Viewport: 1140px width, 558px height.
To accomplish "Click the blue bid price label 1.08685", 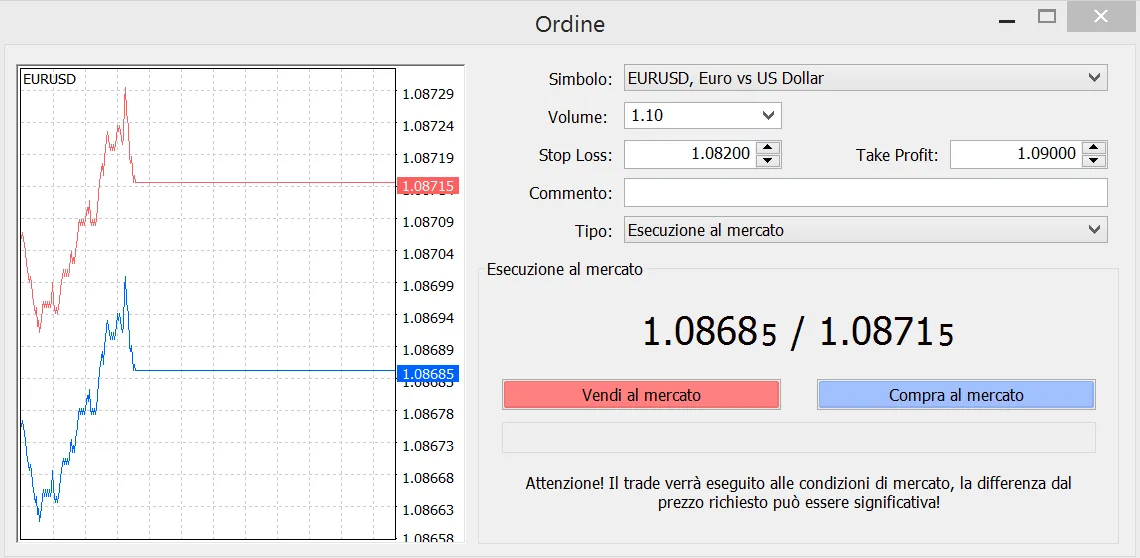I will click(428, 374).
